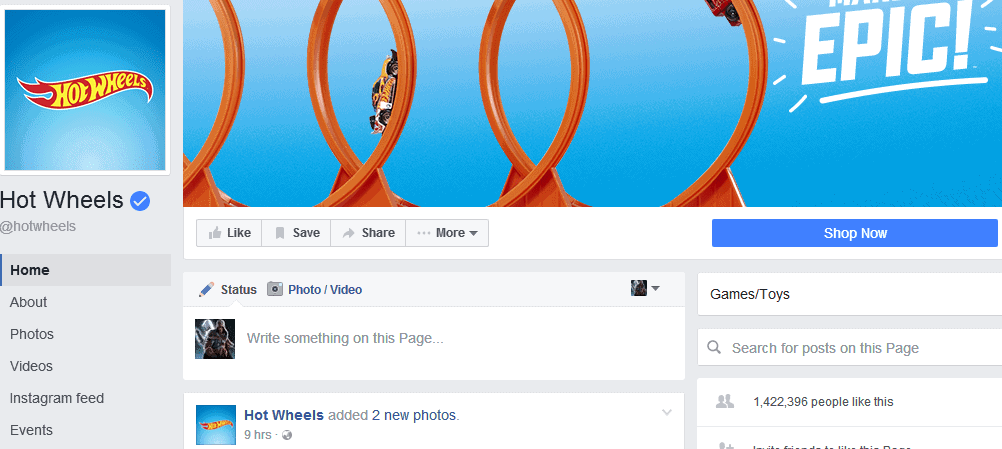Click the people icon beside likes count
Image resolution: width=1002 pixels, height=449 pixels.
725,402
